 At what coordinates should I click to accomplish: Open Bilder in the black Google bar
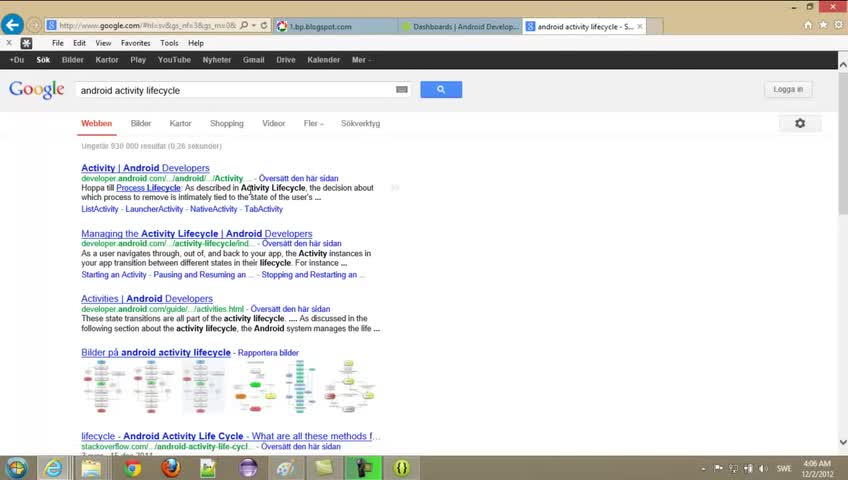(72, 60)
